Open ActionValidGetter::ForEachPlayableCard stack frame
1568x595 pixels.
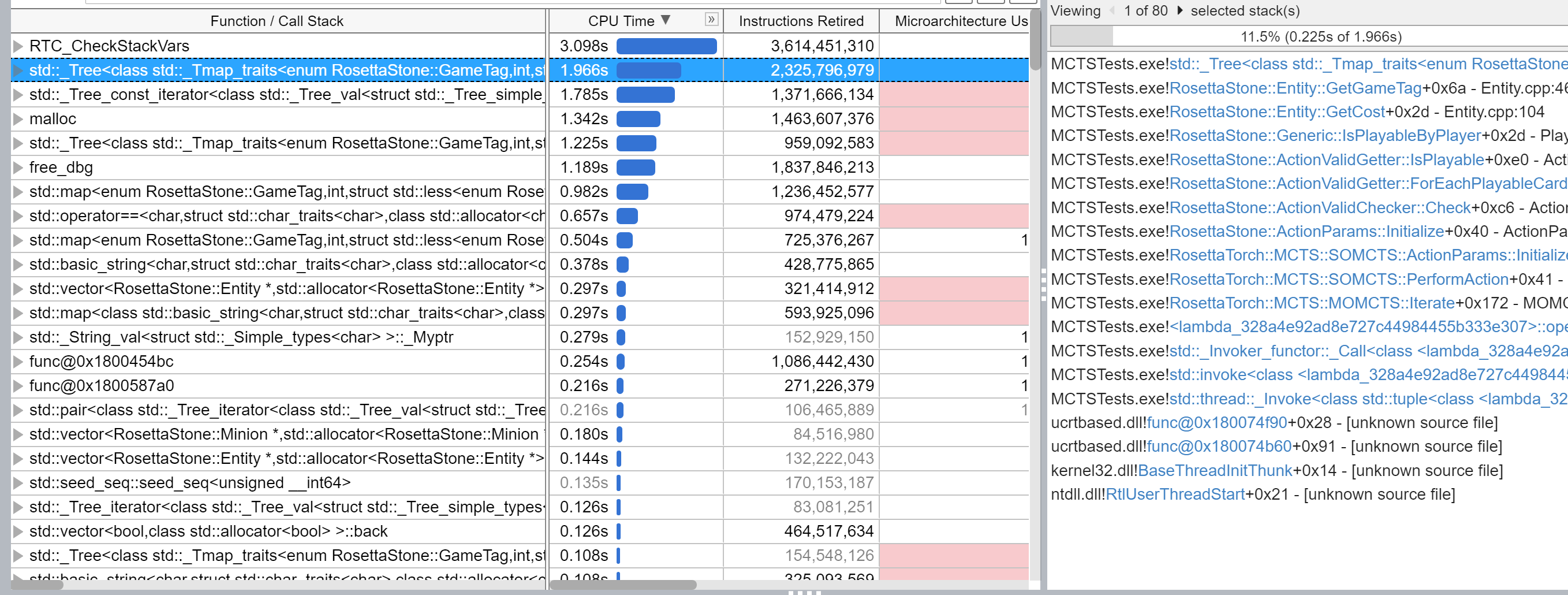coord(1368,183)
